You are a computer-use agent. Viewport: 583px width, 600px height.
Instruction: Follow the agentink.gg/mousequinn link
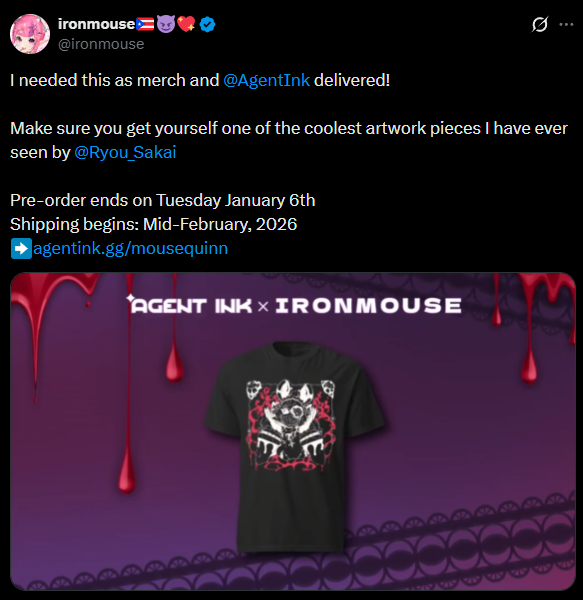pyautogui.click(x=130, y=248)
